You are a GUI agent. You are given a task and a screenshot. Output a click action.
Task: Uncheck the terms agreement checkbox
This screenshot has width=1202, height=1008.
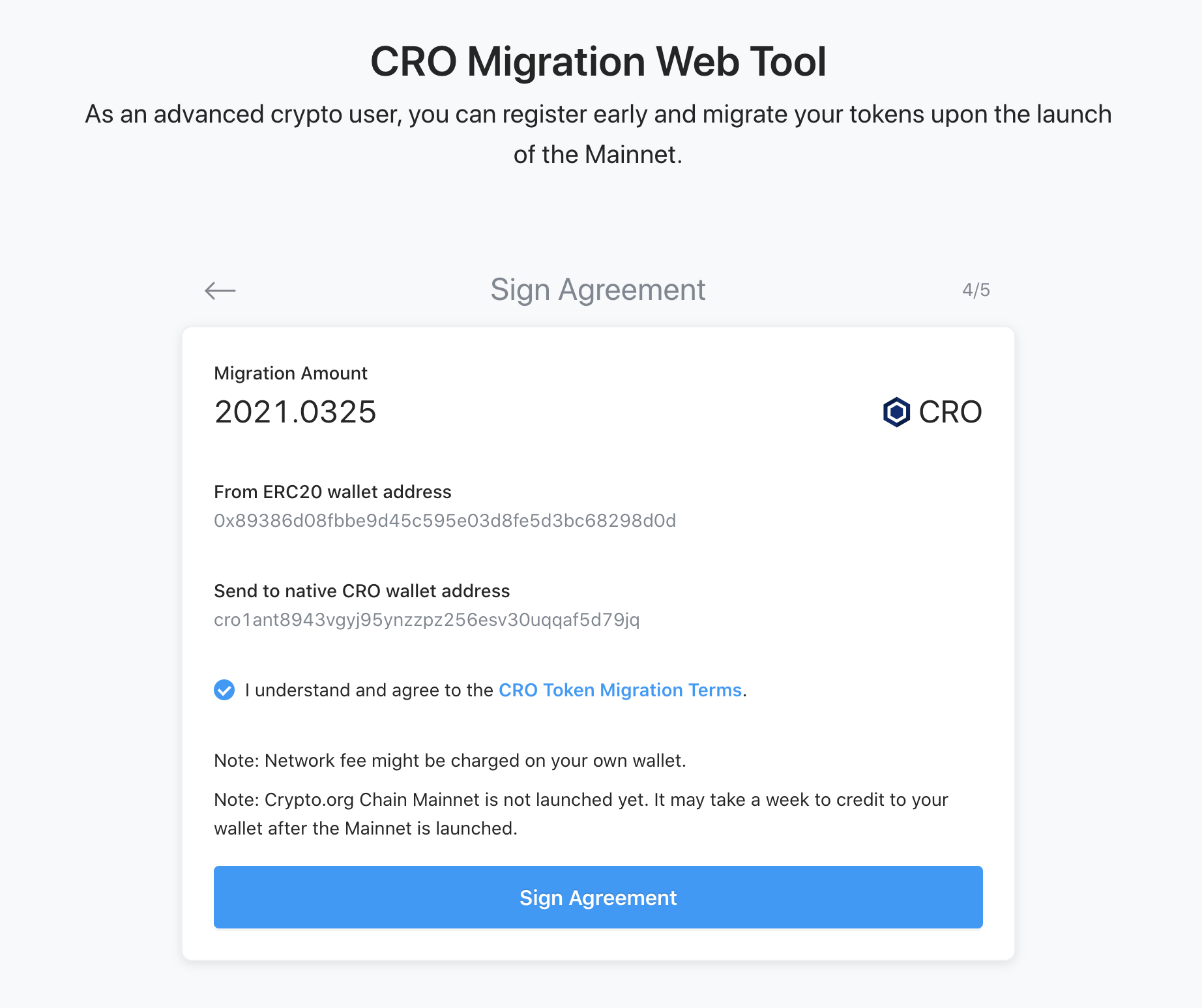tap(224, 690)
